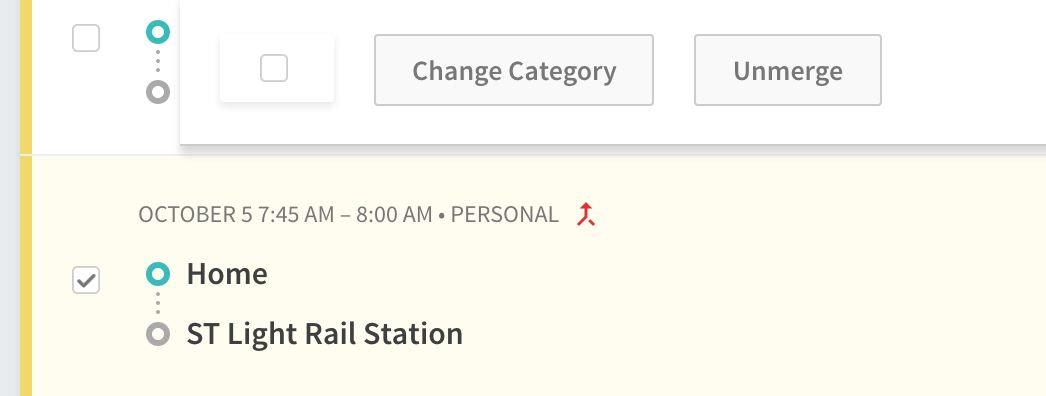Screen dimensions: 1046x396
Task: Click the dotted connector between Home and ST Light Rail Station
Action: pos(158,303)
